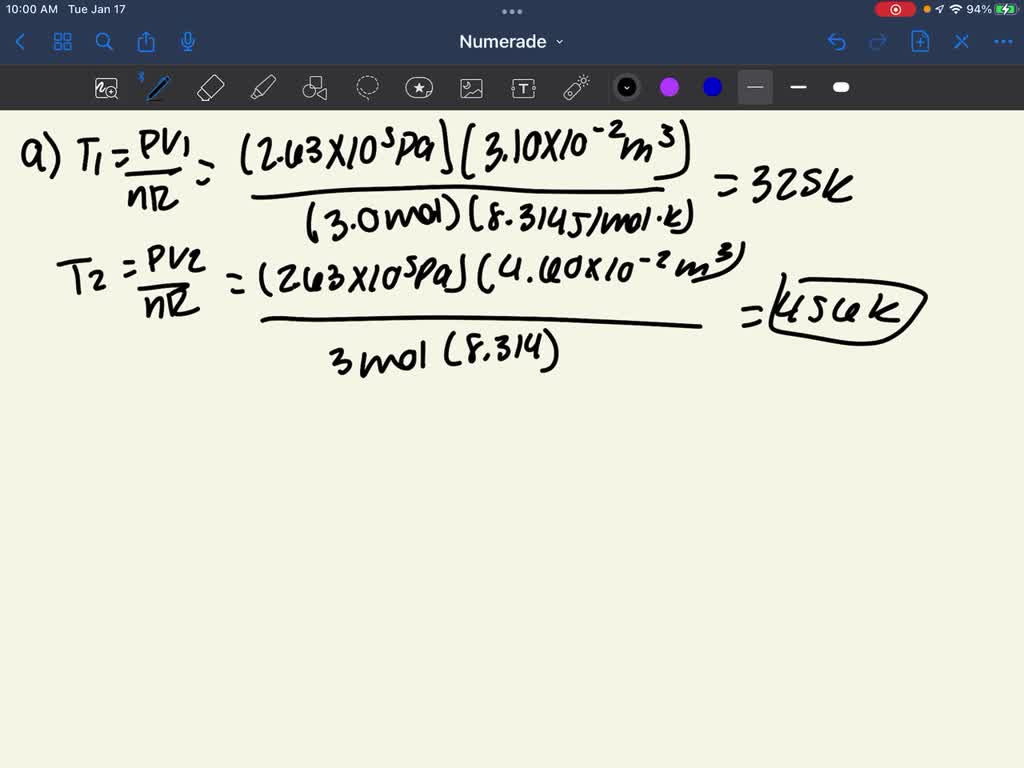Image resolution: width=1024 pixels, height=768 pixels.
Task: Open the Shapes tool
Action: coord(314,88)
